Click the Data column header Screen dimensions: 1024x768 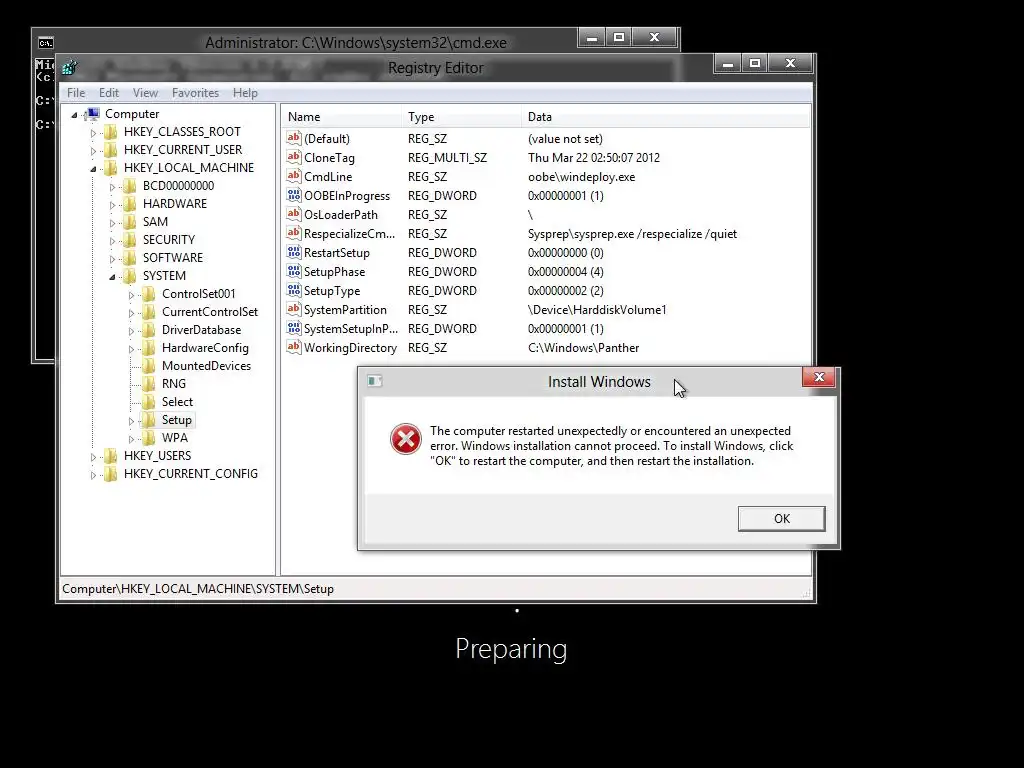click(666, 117)
